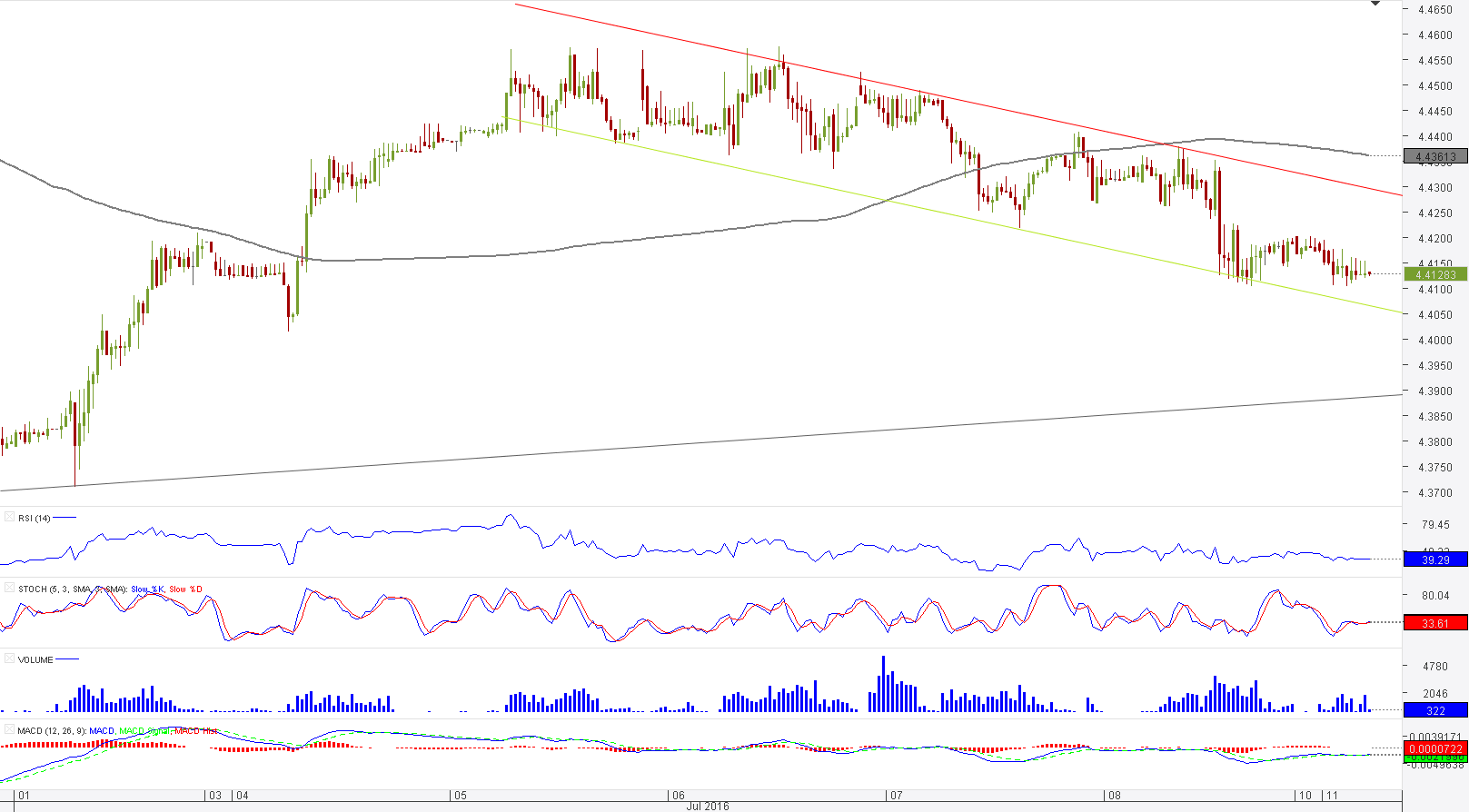
Task: Click the 03 date marker on time axis
Action: pyautogui.click(x=215, y=796)
